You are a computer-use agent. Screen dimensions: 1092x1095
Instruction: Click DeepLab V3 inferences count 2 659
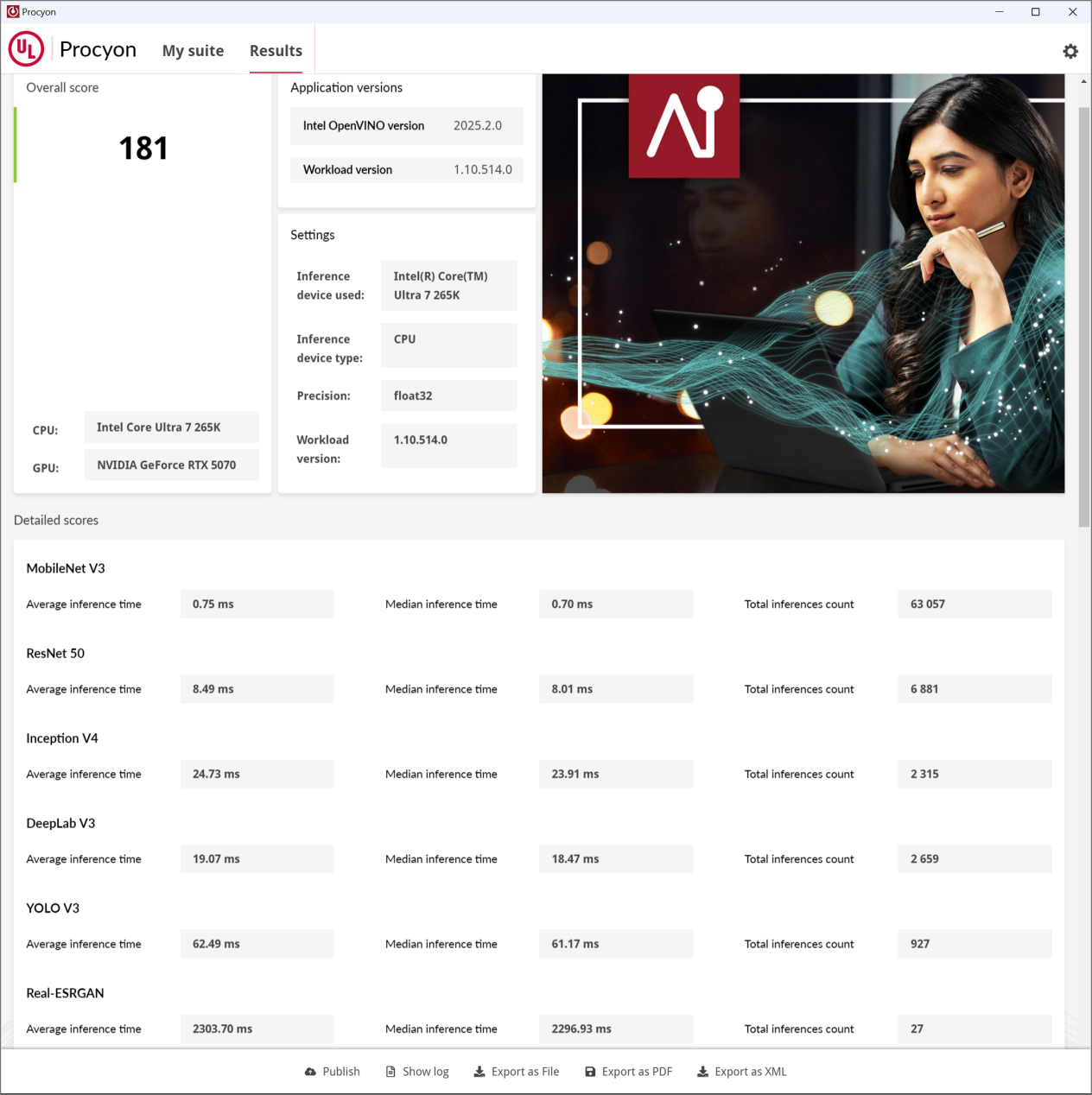975,859
